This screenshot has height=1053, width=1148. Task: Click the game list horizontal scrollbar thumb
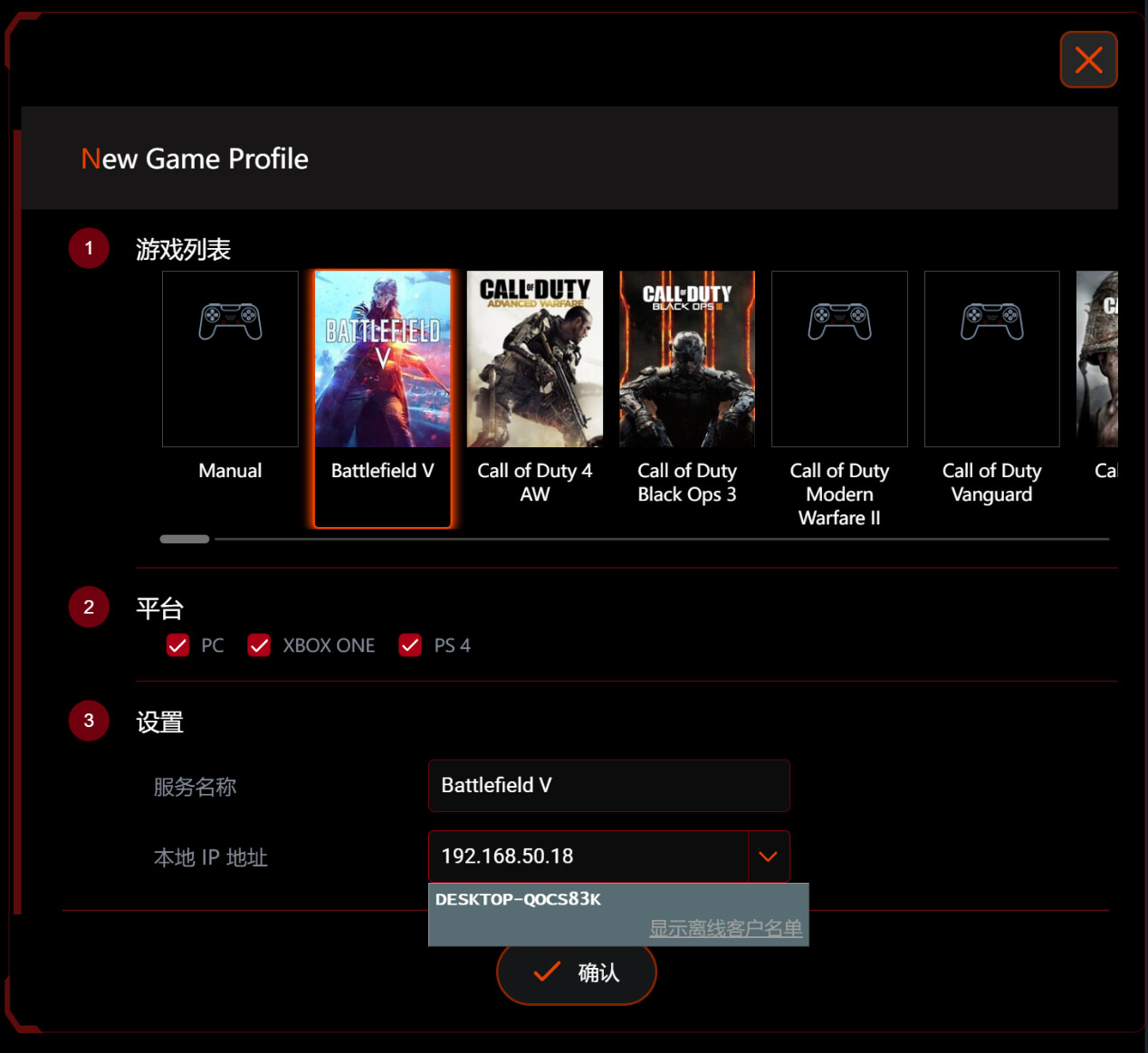coord(185,539)
